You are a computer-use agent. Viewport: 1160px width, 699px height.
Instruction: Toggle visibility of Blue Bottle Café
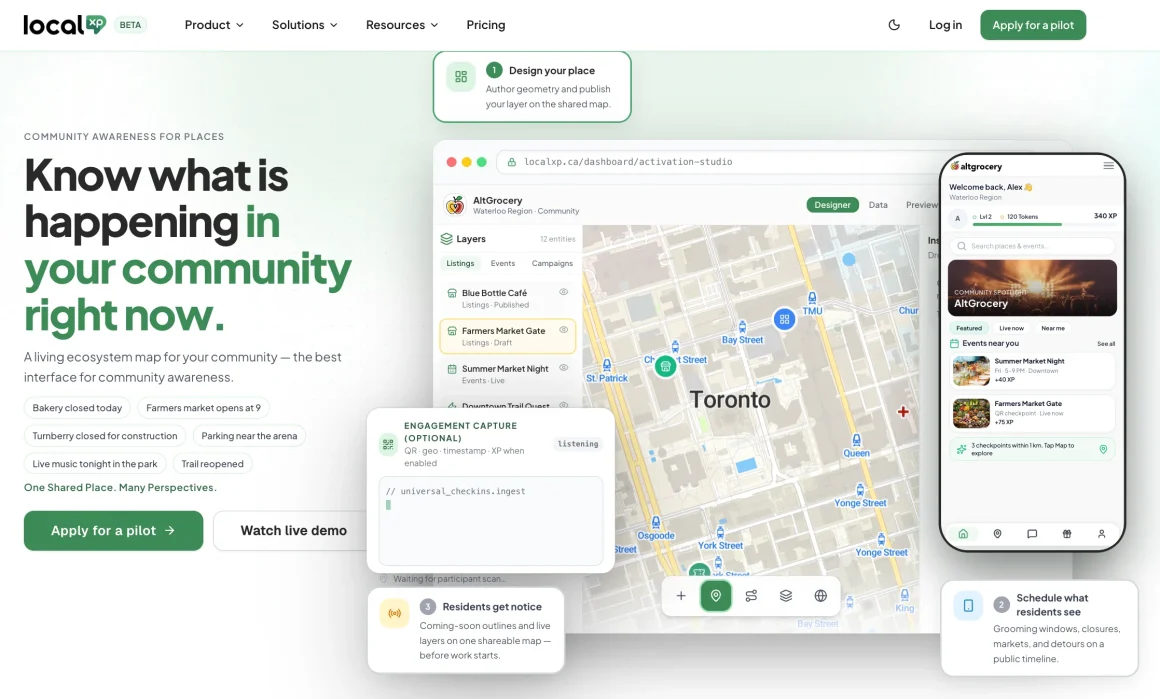pyautogui.click(x=564, y=292)
